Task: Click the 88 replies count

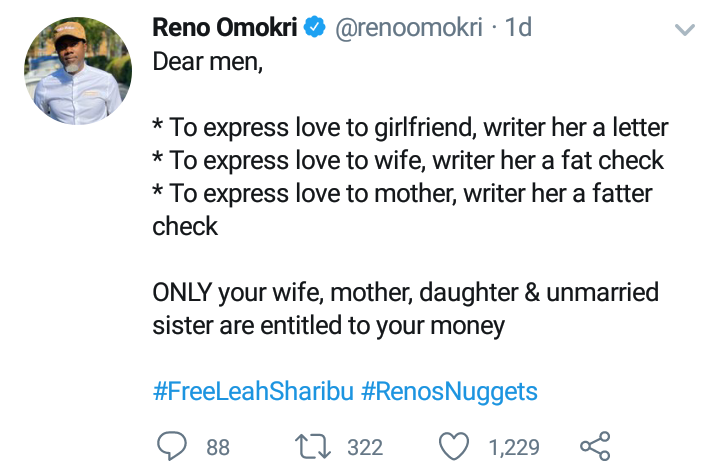Action: coord(218,447)
